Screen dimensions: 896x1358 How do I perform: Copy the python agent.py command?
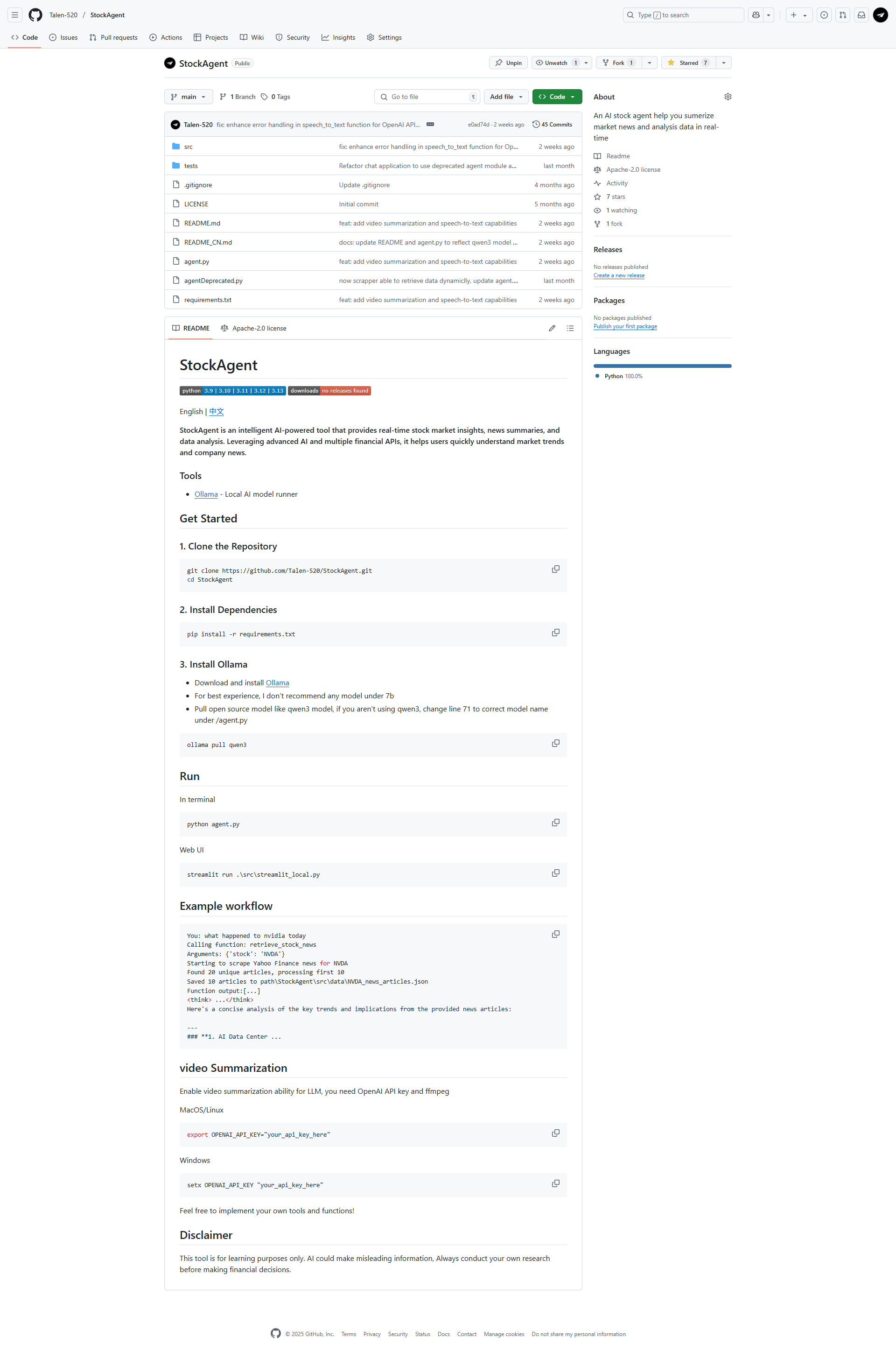(x=555, y=823)
